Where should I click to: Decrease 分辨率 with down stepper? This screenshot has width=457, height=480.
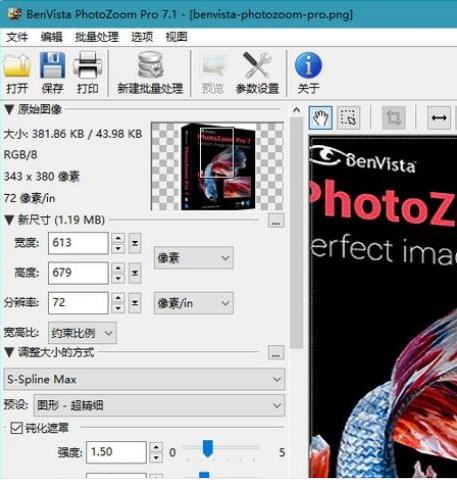click(118, 308)
